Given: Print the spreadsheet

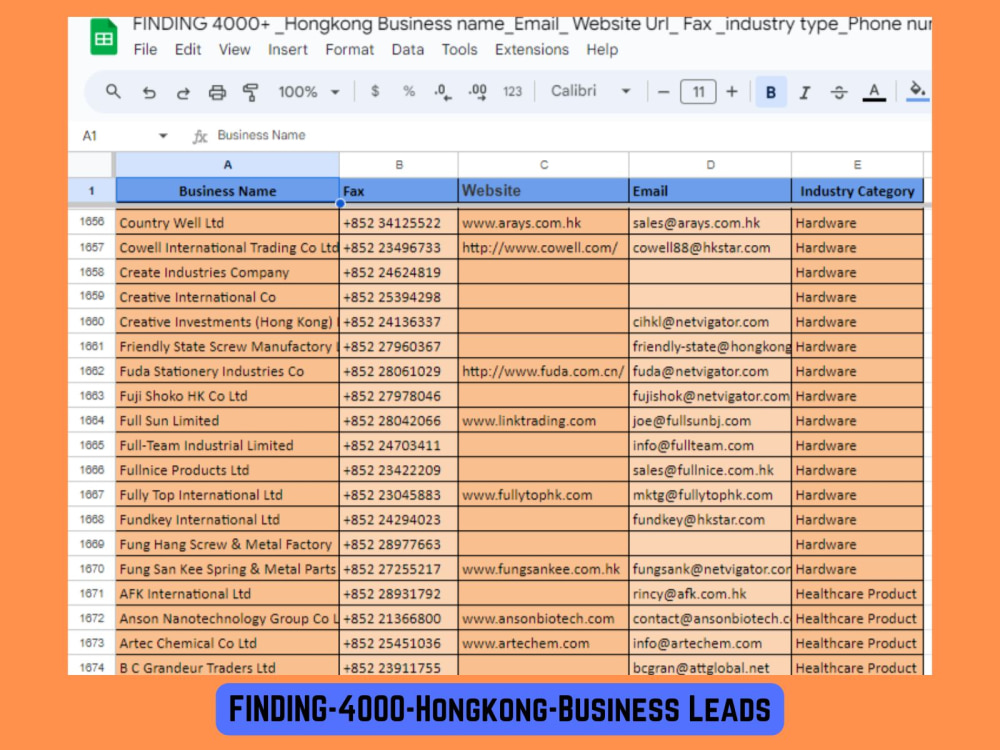Looking at the screenshot, I should point(217,92).
